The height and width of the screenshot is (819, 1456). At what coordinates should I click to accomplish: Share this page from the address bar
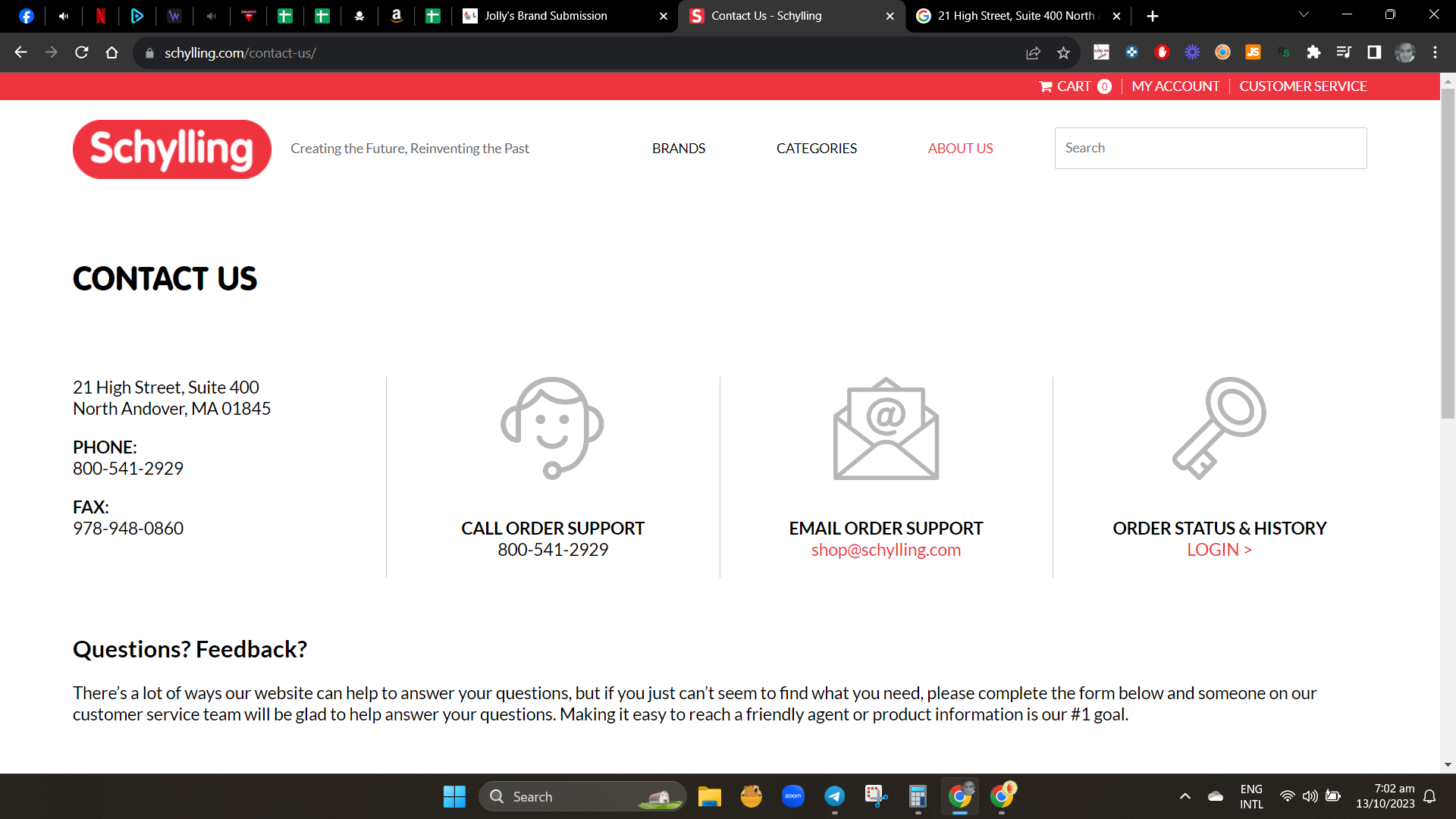tap(1033, 52)
